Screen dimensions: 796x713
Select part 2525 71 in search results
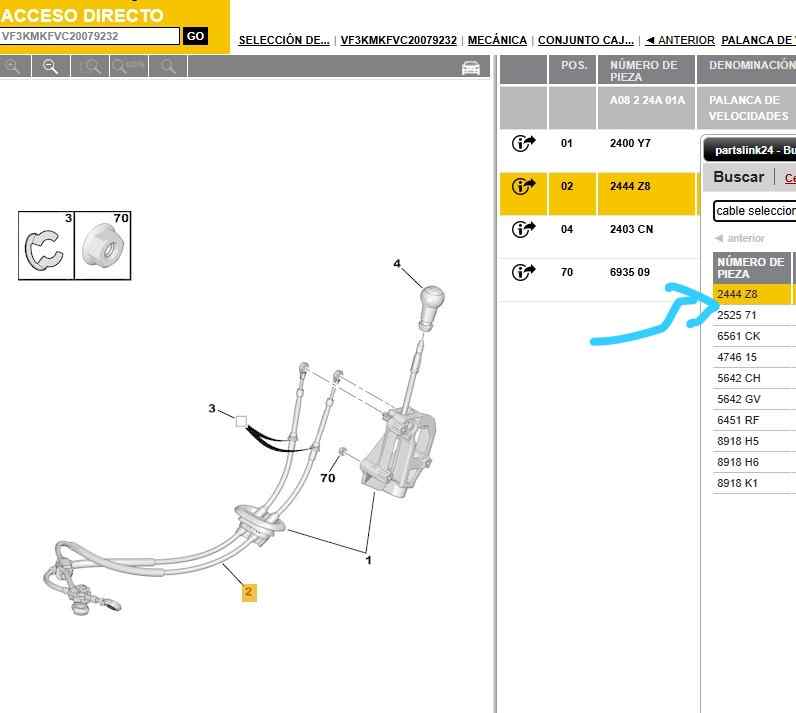(x=738, y=316)
